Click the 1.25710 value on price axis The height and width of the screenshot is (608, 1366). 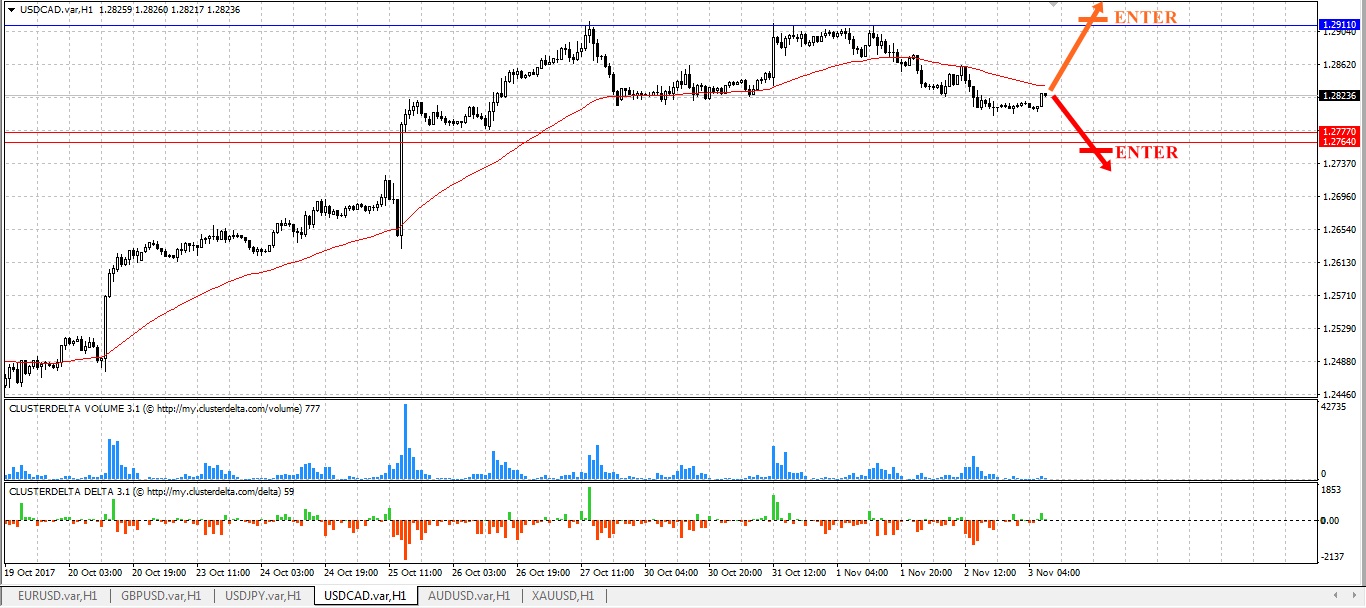[x=1337, y=296]
